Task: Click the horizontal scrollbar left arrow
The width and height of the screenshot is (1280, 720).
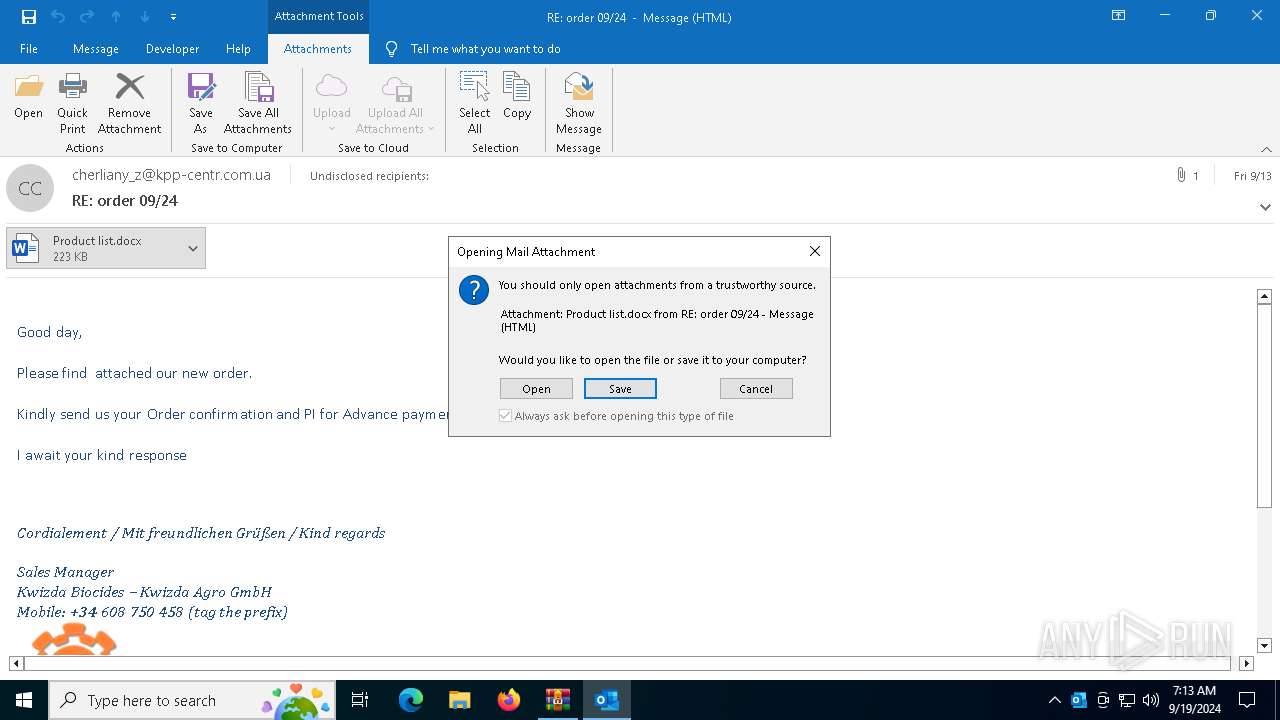Action: (x=16, y=663)
